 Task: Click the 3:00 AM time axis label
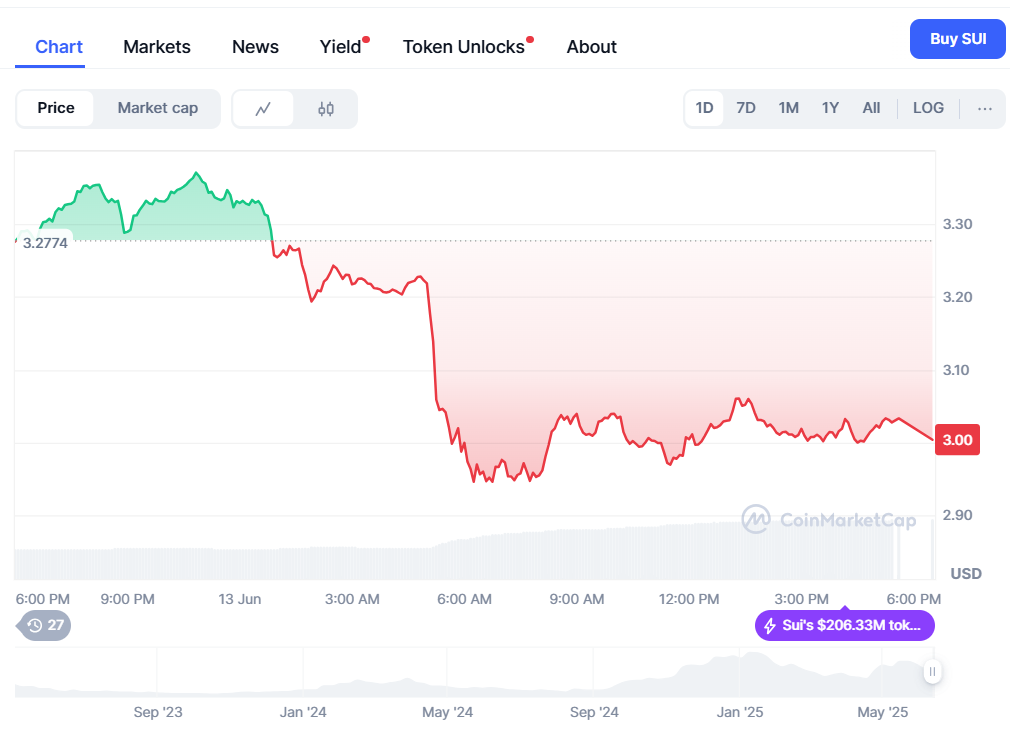[352, 599]
